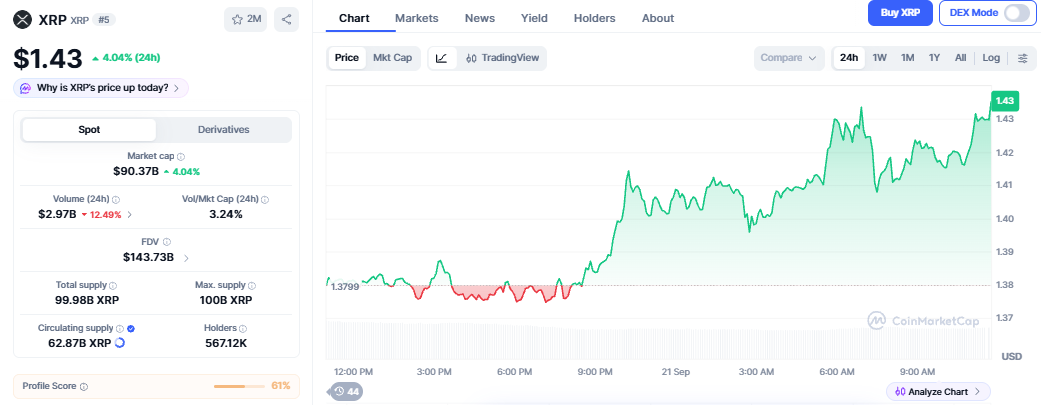The image size is (1041, 405).
Task: Select the Spot segment
Action: [89, 129]
